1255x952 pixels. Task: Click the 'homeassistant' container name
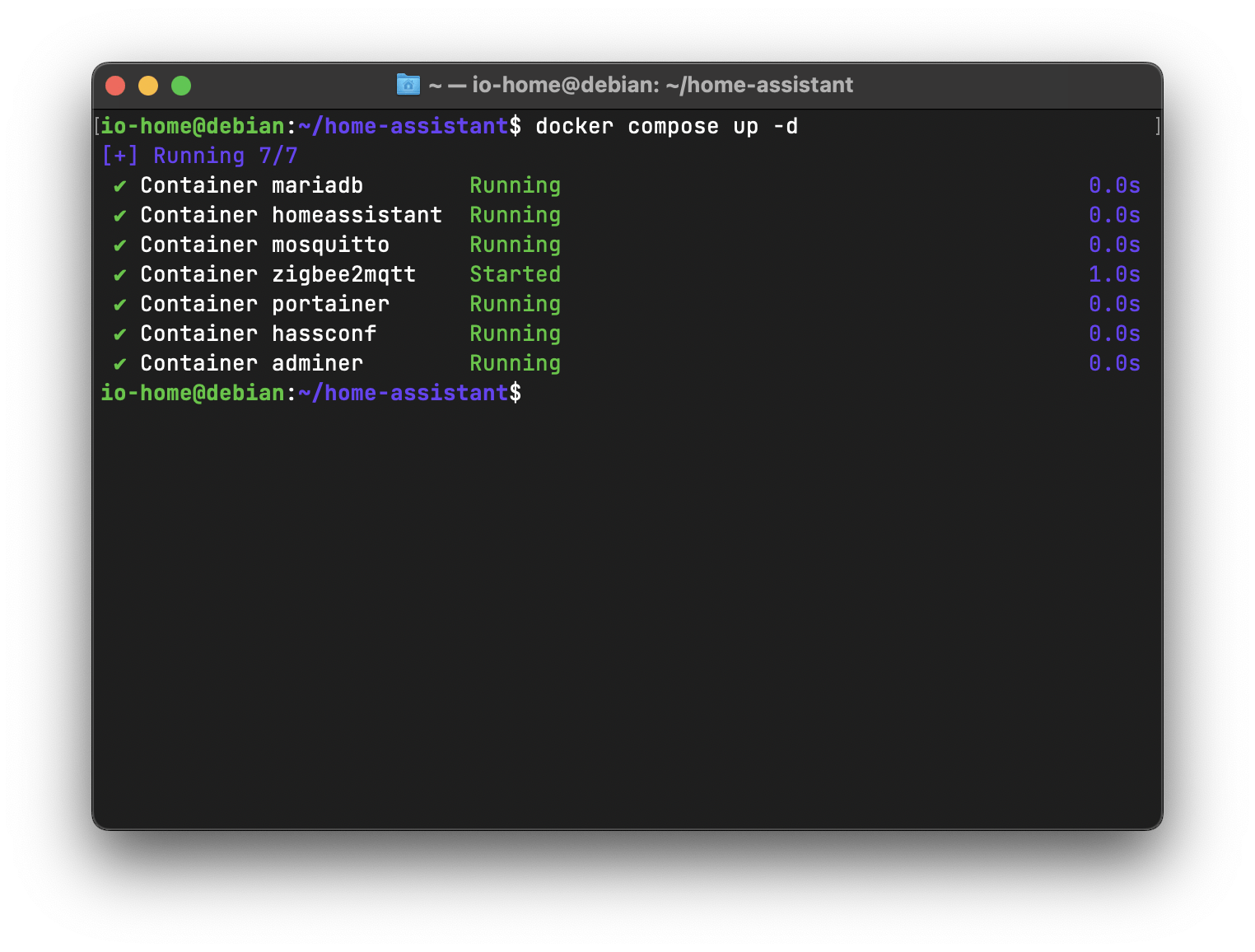(x=357, y=215)
